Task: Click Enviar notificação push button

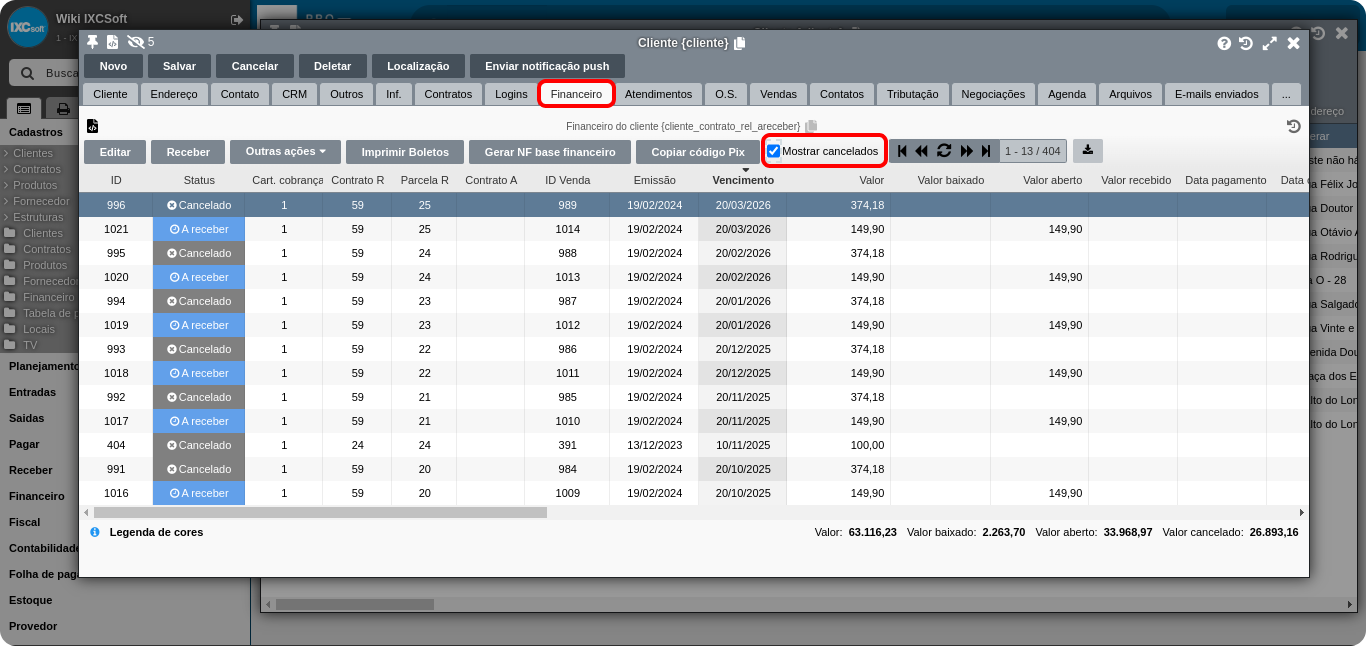Action: pyautogui.click(x=547, y=66)
